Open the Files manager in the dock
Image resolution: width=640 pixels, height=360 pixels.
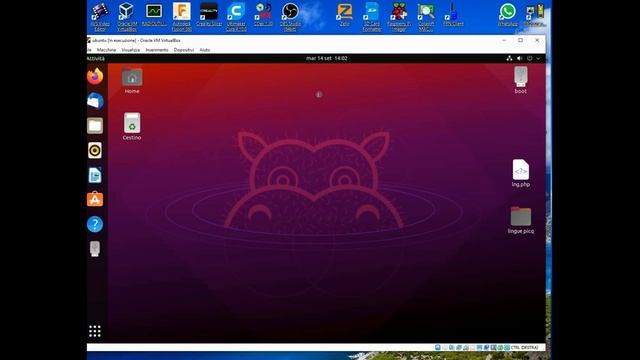tap(95, 126)
